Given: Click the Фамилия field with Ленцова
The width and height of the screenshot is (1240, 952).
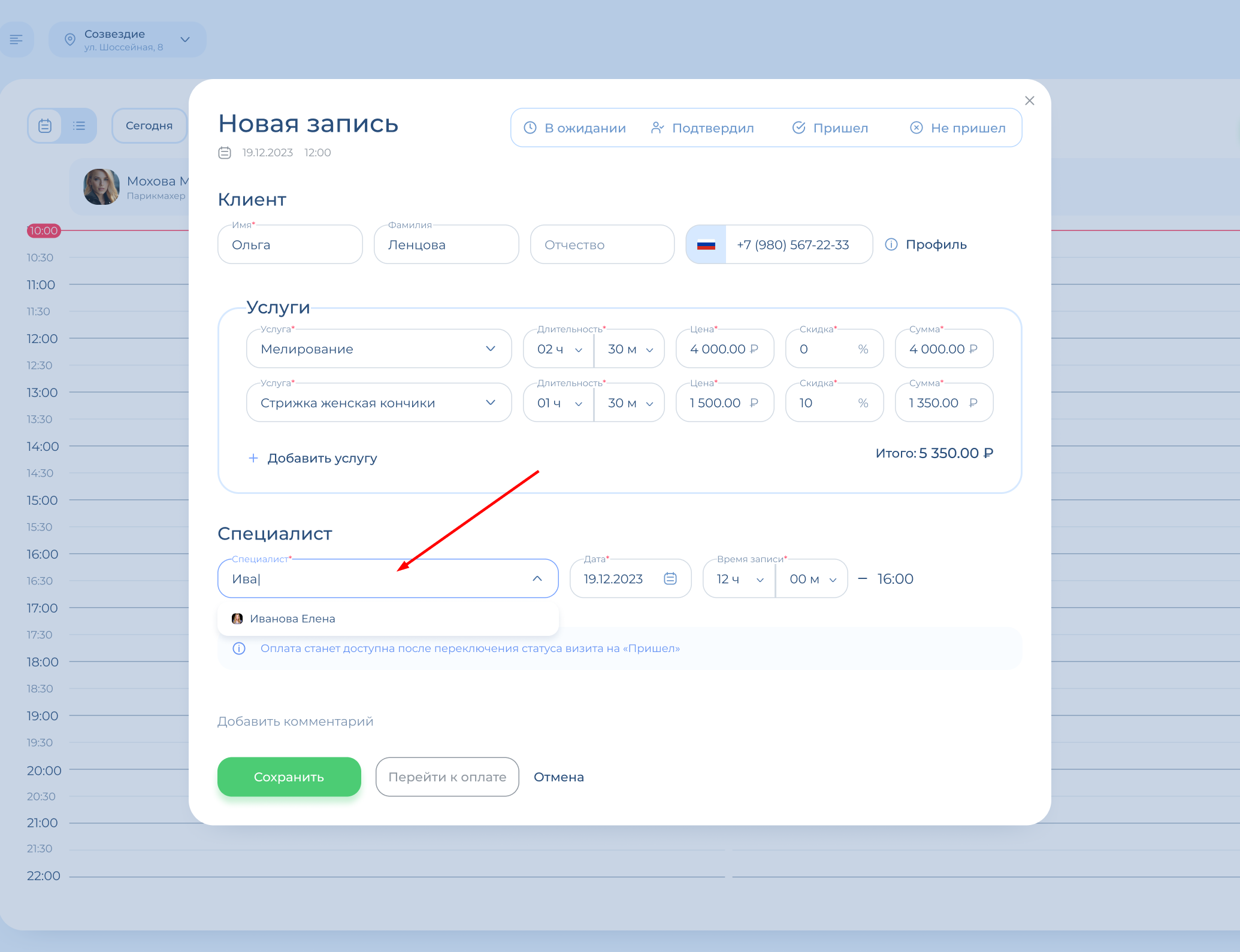Looking at the screenshot, I should 446,244.
